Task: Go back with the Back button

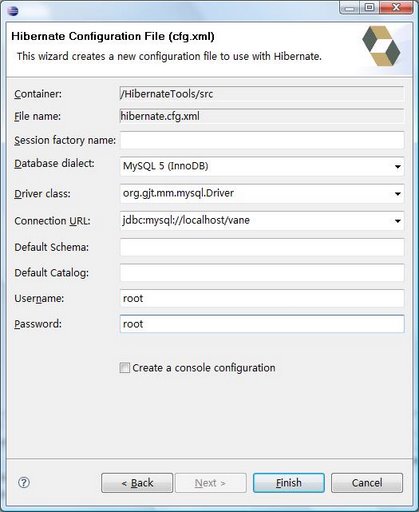Action: pos(137,483)
